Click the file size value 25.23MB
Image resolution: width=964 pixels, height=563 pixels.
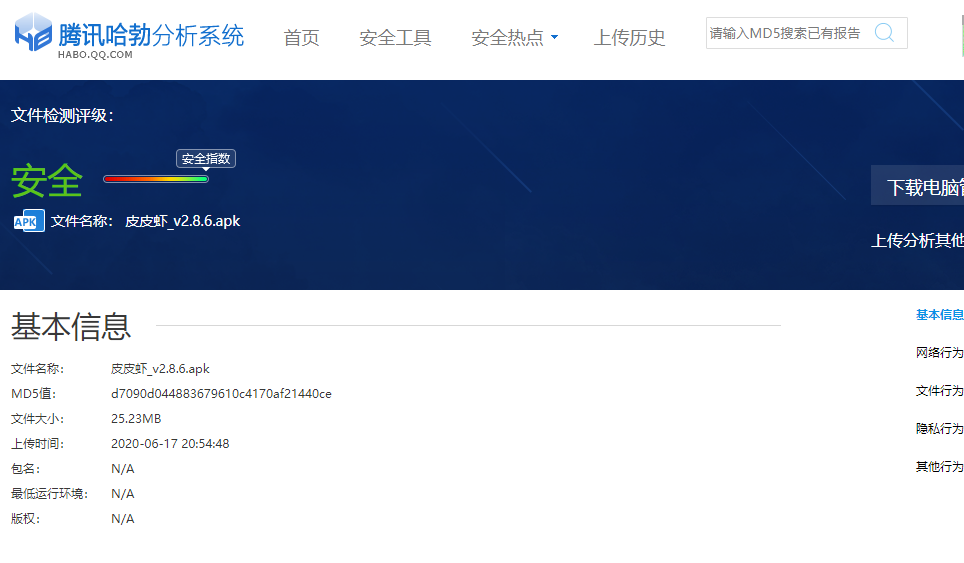[x=136, y=419]
